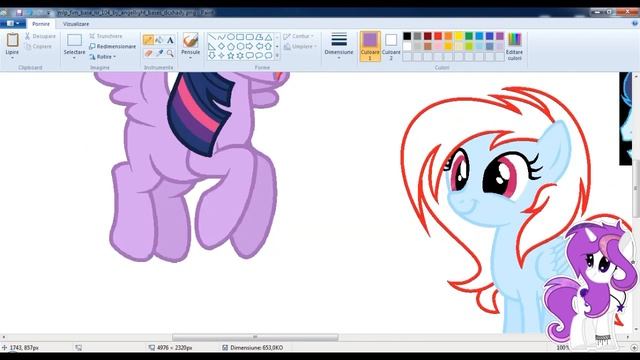This screenshot has height=360, width=640.
Task: Choose the Rounded rectangle shape
Action: click(250, 37)
